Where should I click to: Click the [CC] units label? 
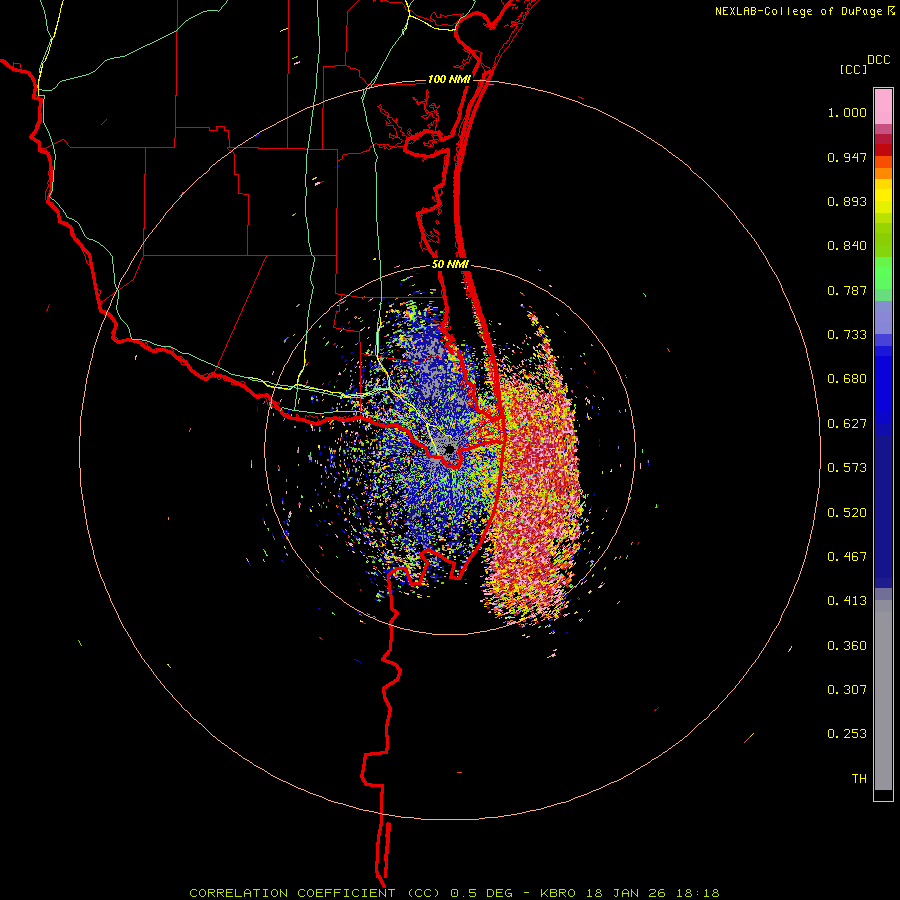coord(853,69)
